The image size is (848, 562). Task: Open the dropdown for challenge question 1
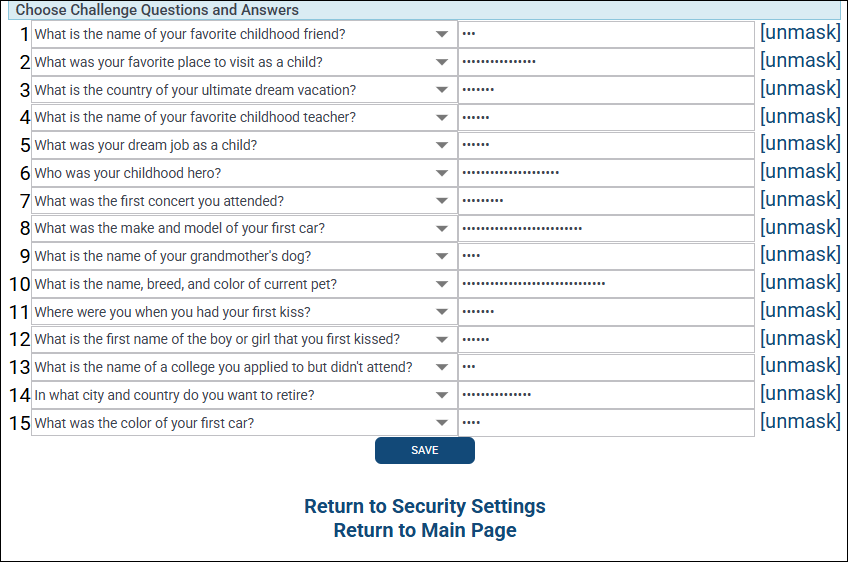(244, 34)
